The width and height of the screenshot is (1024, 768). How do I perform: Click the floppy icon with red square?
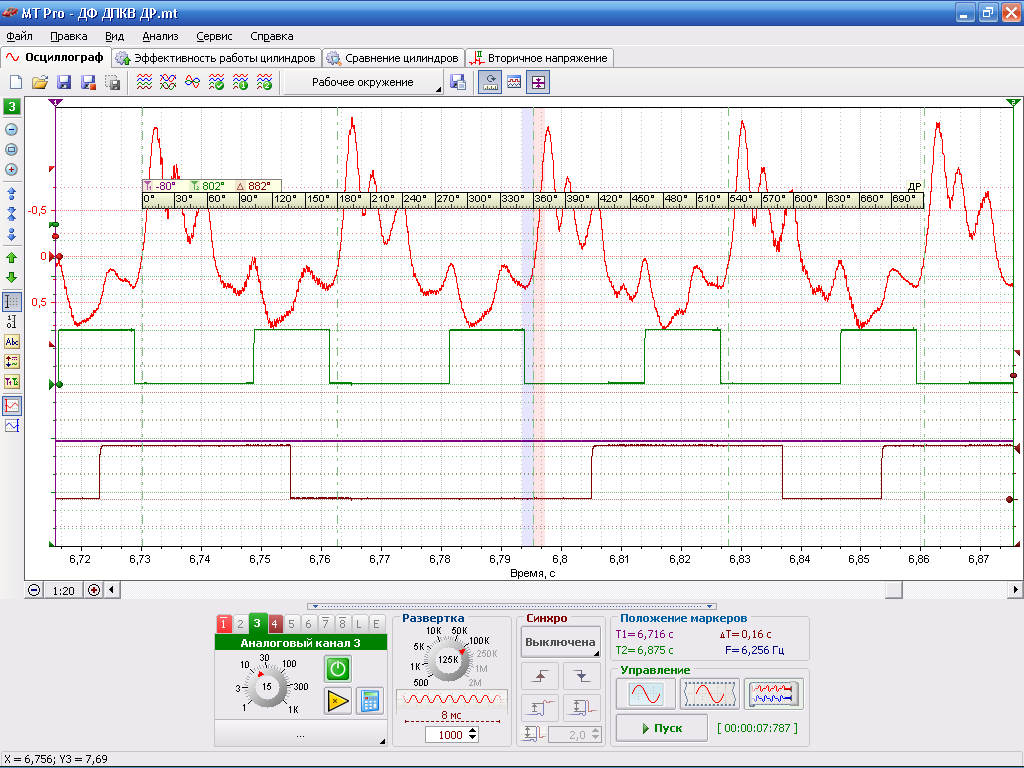[x=88, y=82]
